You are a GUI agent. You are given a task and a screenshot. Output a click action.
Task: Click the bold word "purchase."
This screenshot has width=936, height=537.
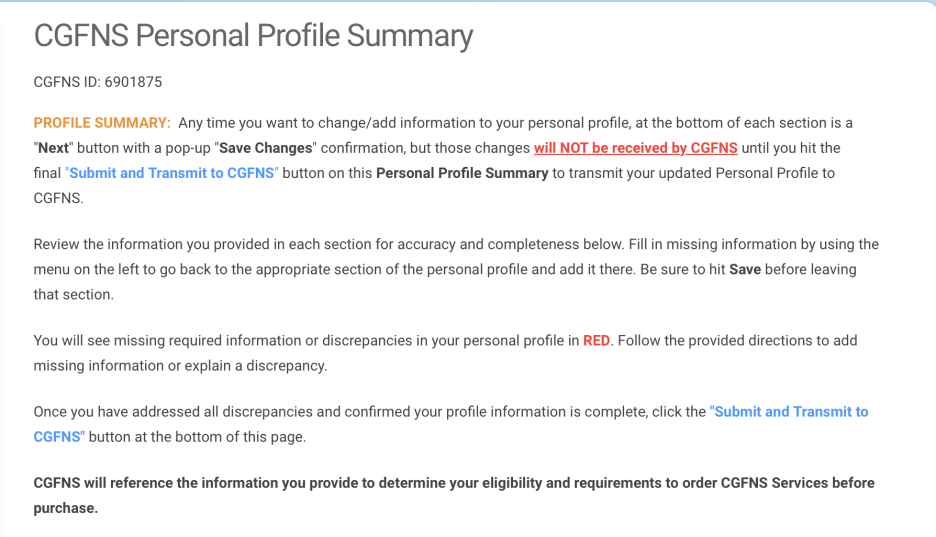pos(66,508)
